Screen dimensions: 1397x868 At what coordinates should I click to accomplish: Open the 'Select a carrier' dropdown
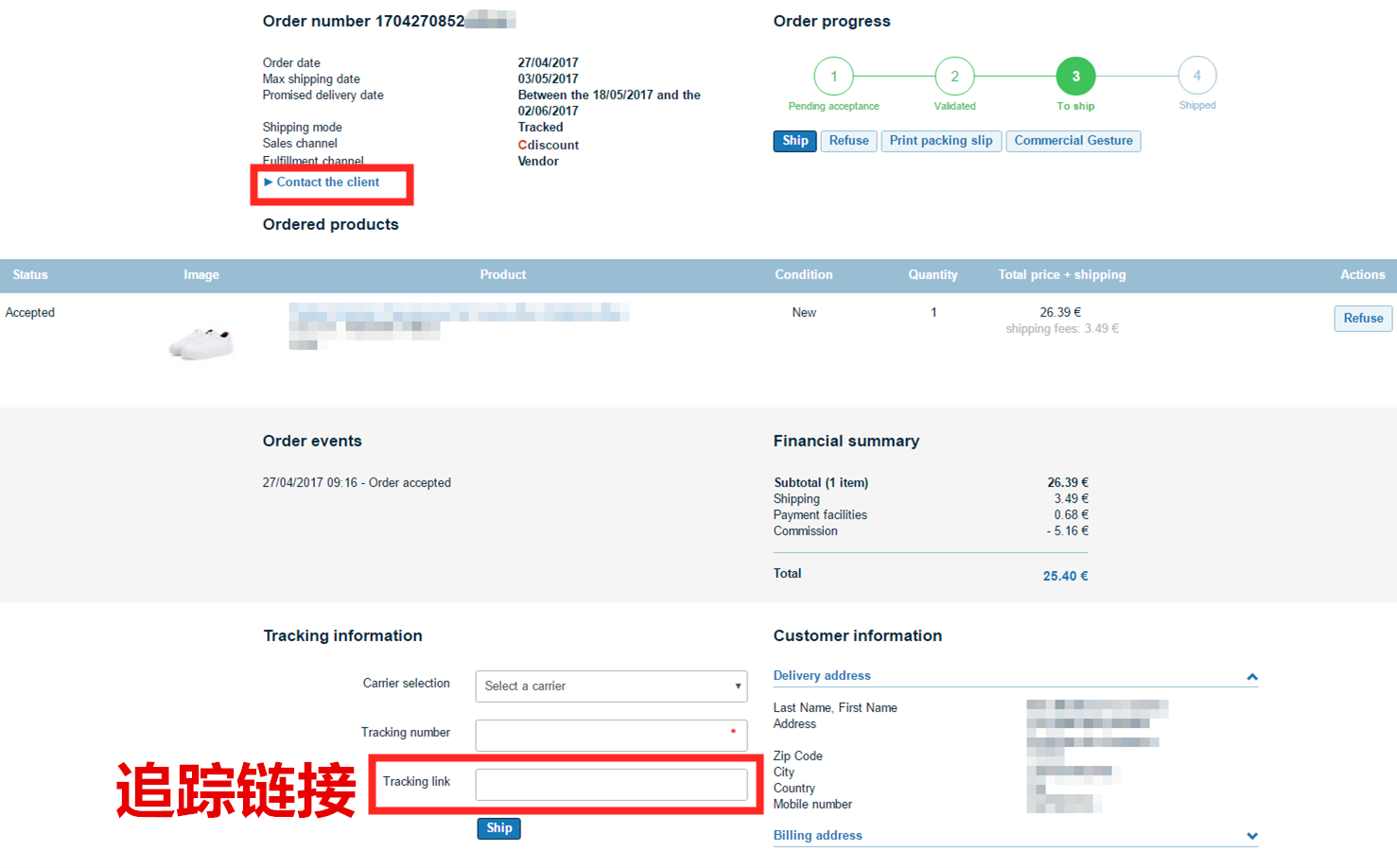pos(610,686)
